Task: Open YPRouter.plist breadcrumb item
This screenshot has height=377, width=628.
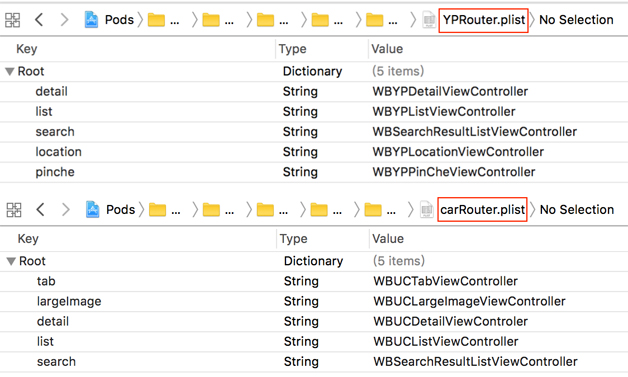Action: click(483, 20)
